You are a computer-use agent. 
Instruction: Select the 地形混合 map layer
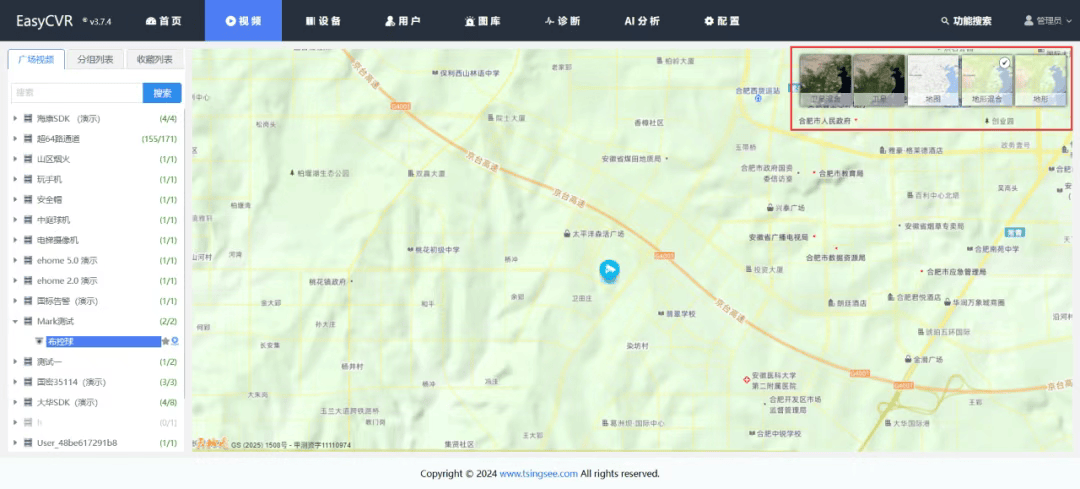(987, 81)
